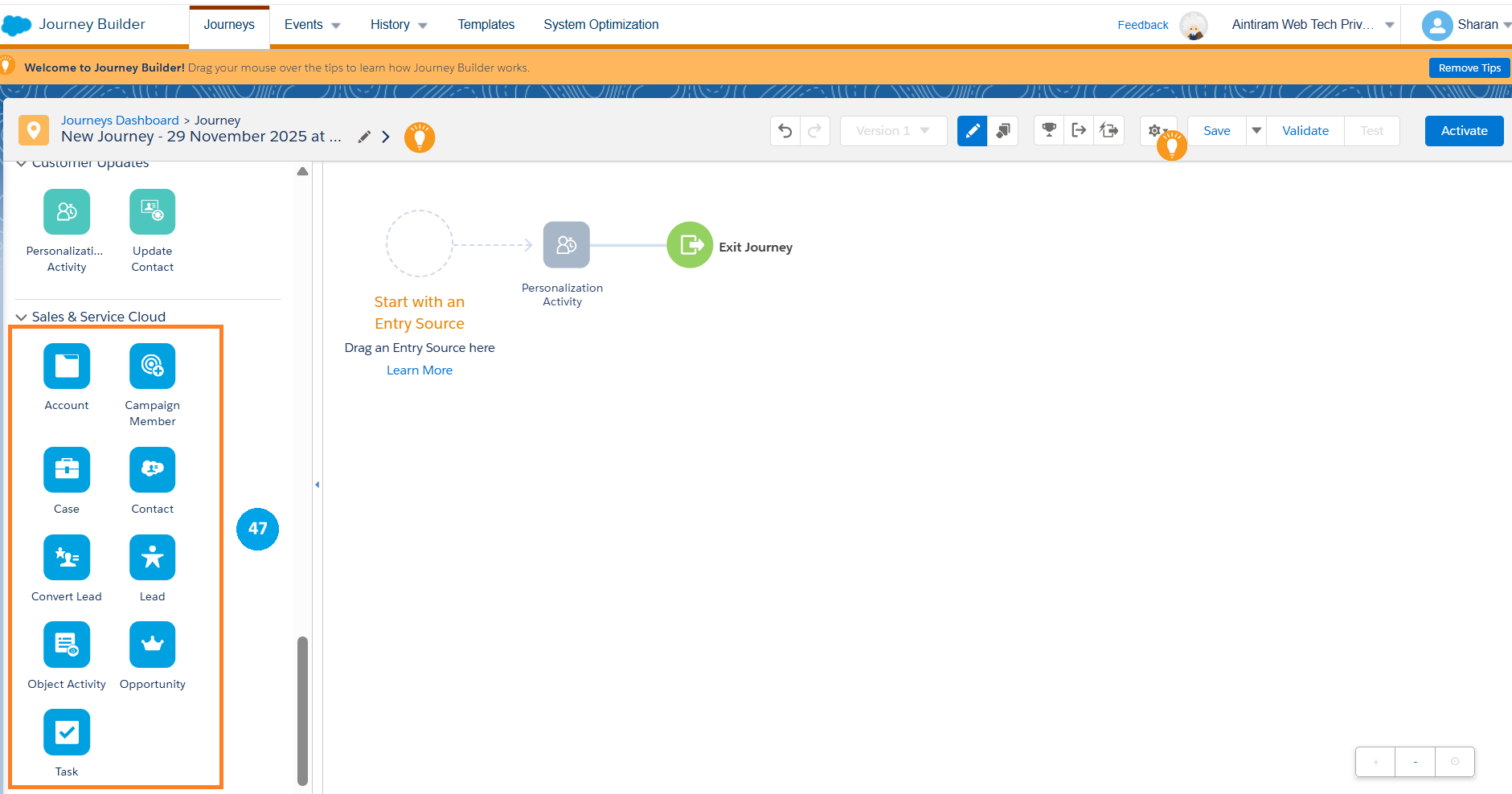Open the Save dropdown arrow
The image size is (1512, 794).
coord(1256,131)
